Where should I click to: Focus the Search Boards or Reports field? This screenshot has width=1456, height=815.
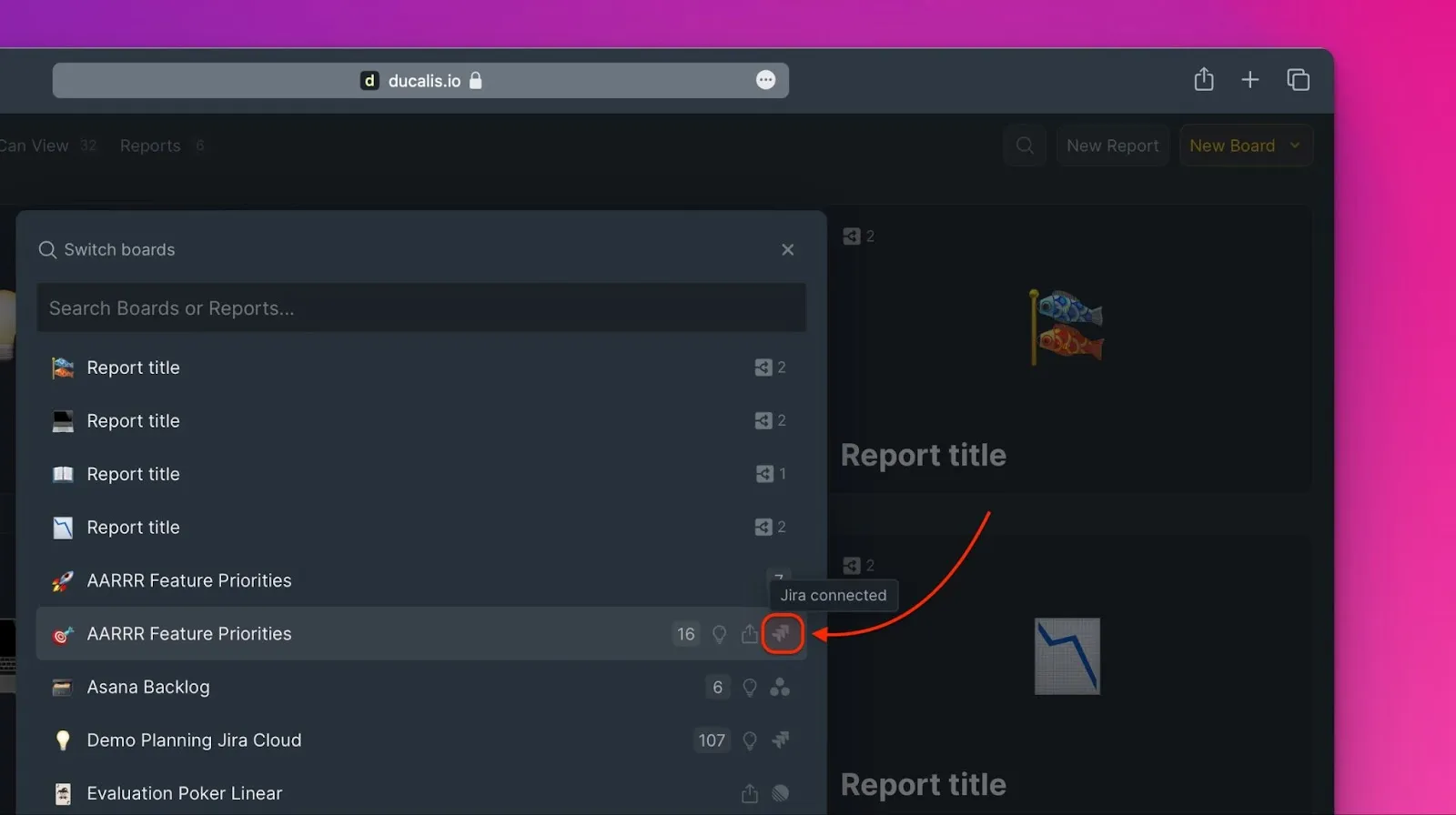(420, 308)
